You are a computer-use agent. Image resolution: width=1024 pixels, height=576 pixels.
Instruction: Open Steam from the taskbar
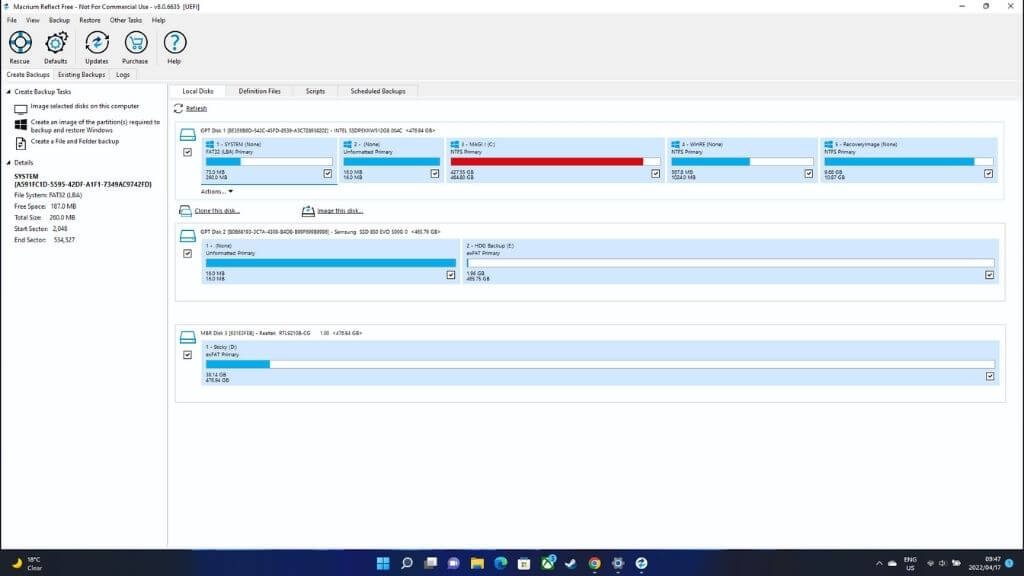click(571, 563)
